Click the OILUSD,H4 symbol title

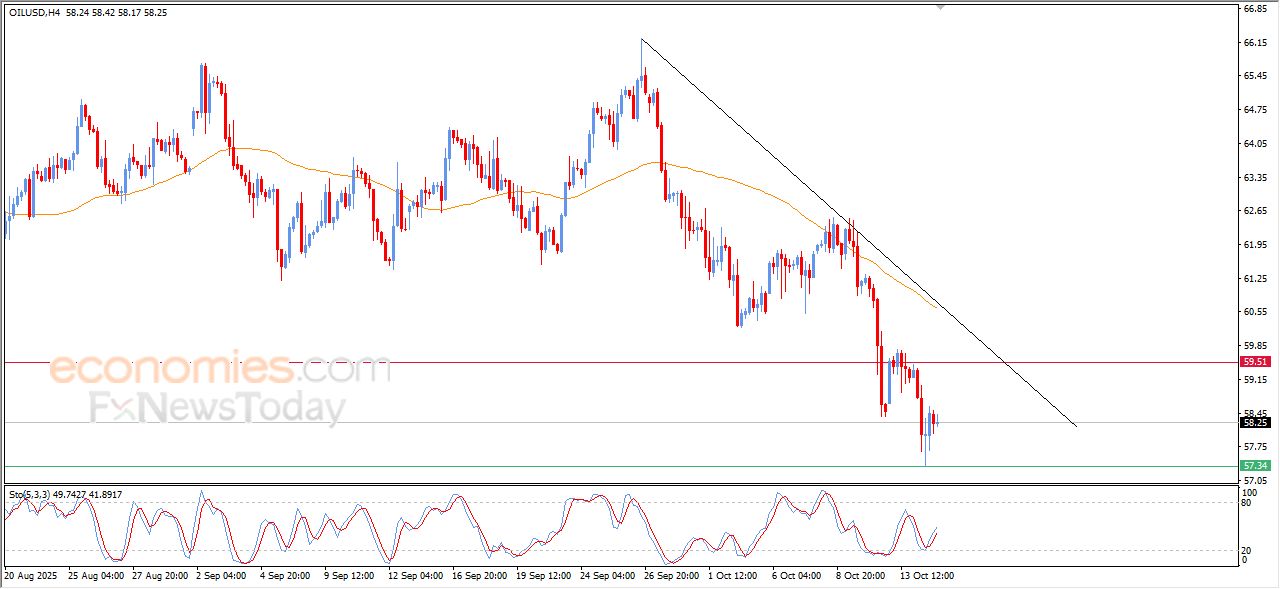coord(34,13)
